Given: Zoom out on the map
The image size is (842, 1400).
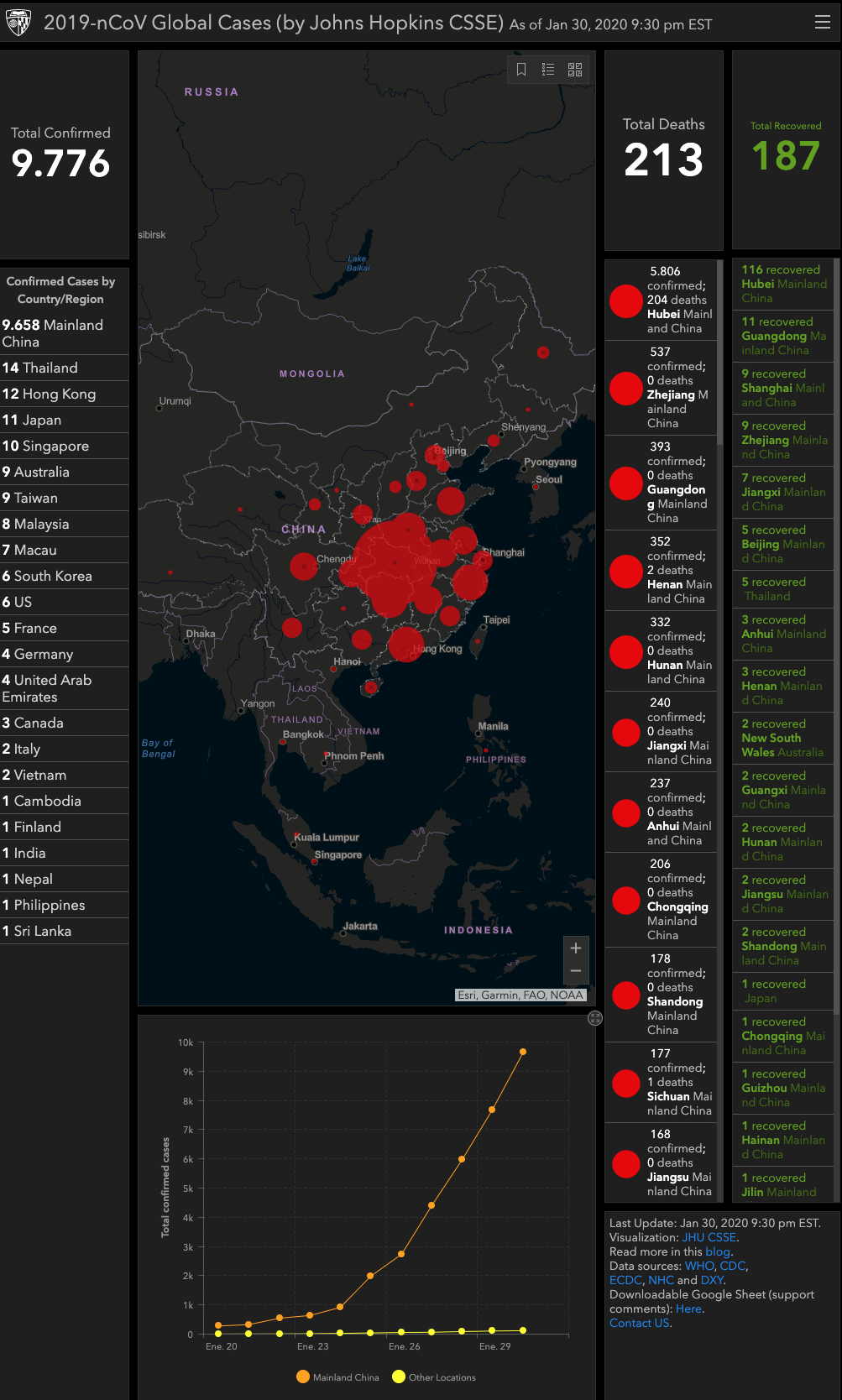Looking at the screenshot, I should coord(576,971).
